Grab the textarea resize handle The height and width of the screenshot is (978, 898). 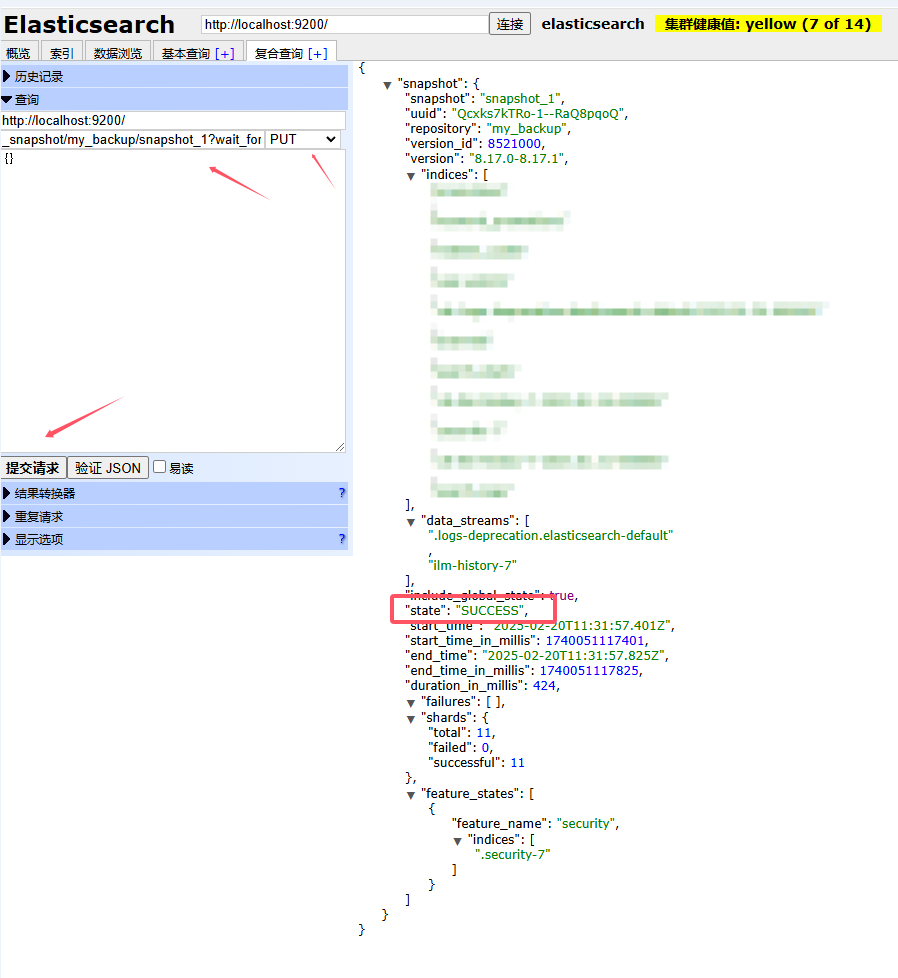point(340,447)
